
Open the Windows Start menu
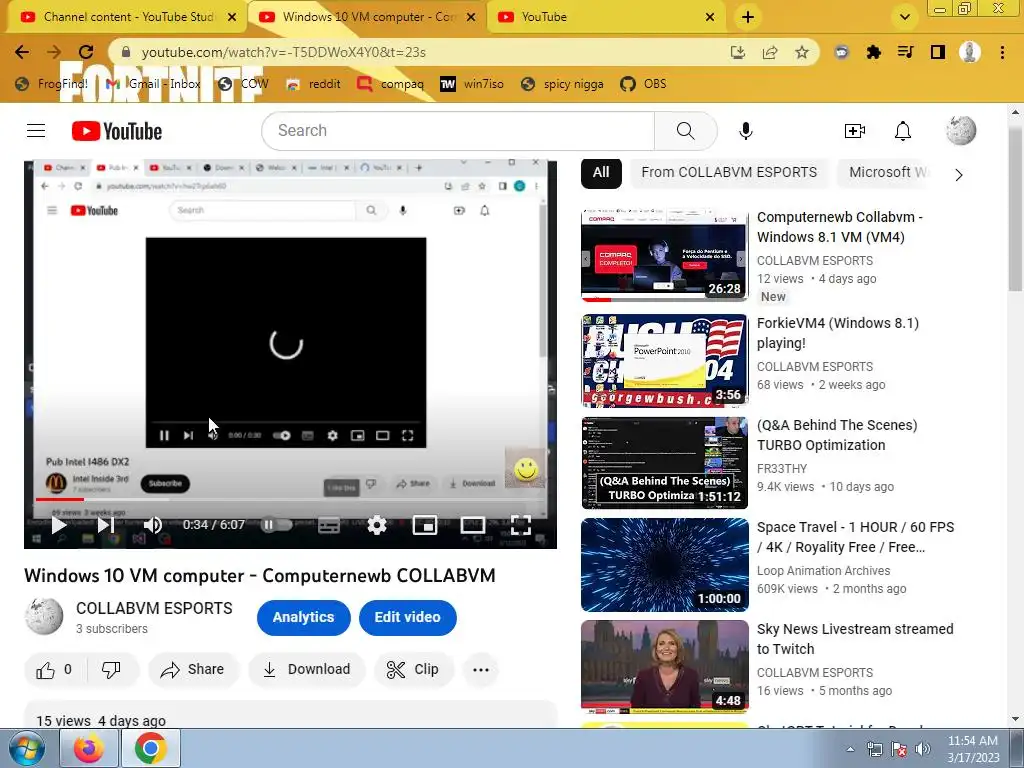(x=27, y=748)
